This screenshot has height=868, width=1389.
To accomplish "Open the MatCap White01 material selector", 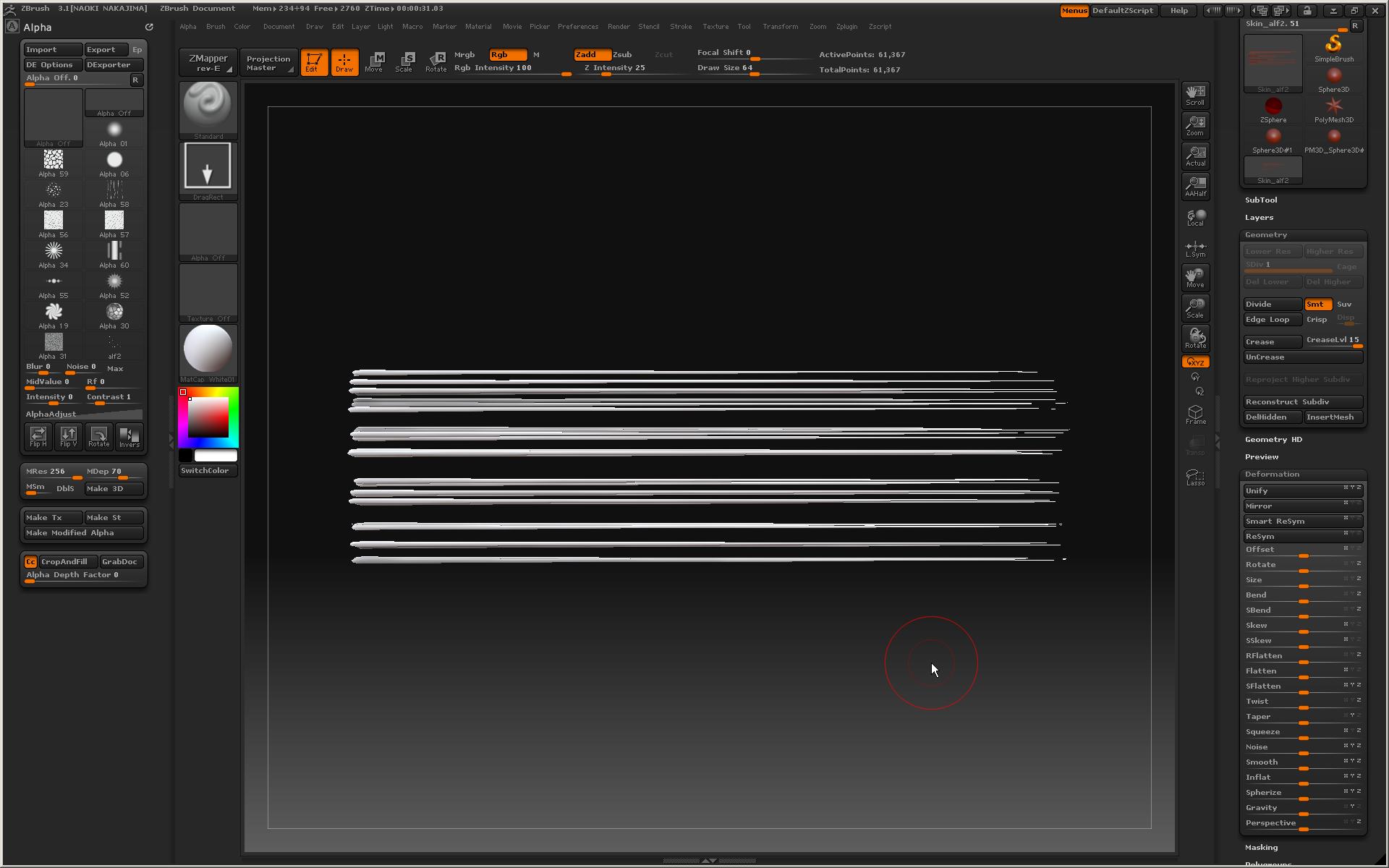I will 208,353.
